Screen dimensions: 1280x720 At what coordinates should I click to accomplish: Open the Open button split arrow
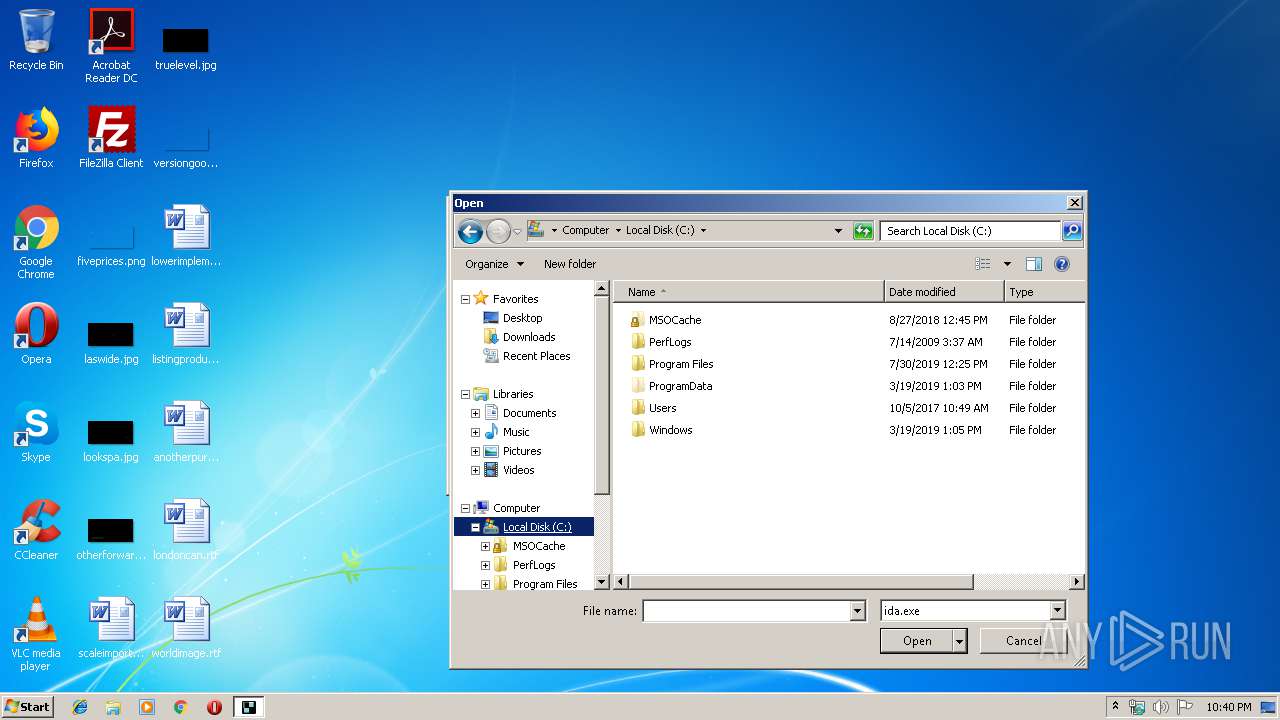960,641
